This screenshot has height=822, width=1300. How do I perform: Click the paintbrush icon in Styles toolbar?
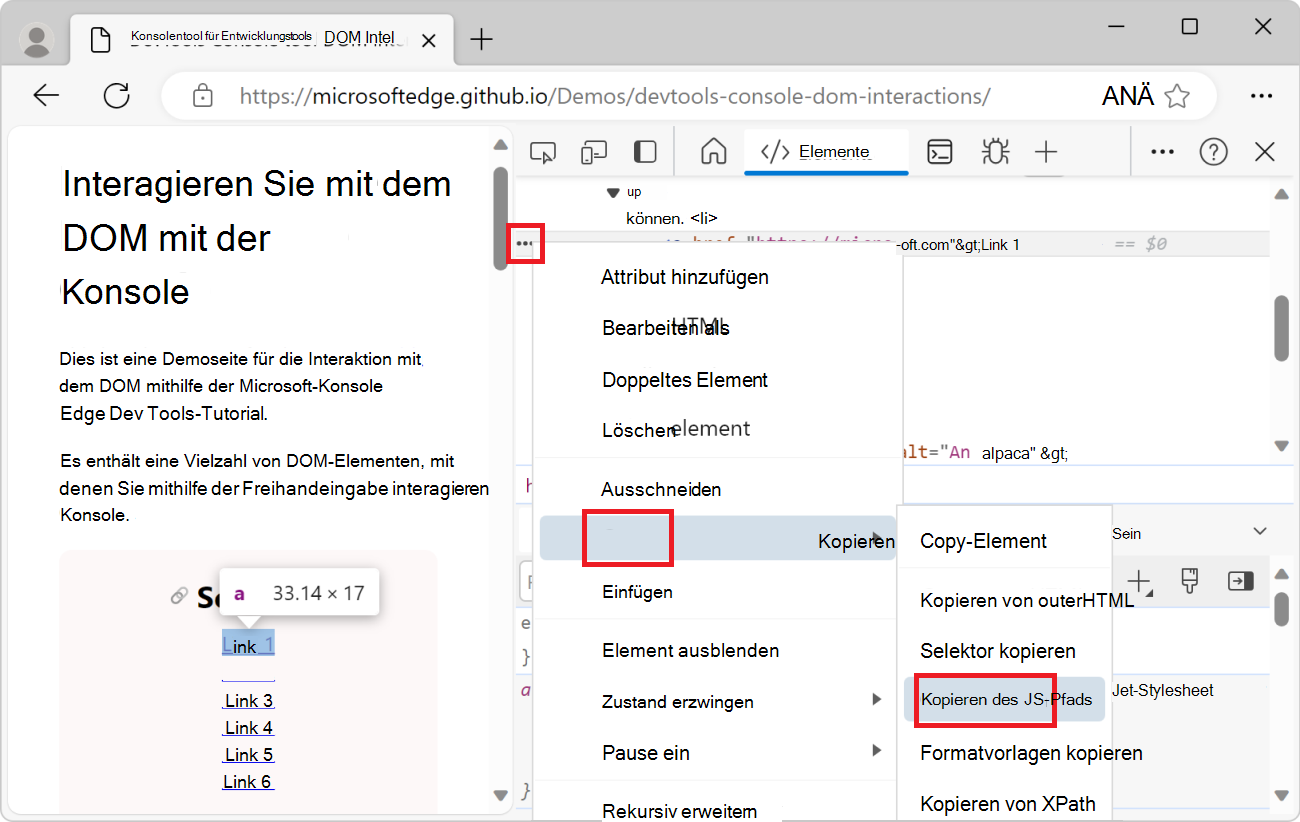pyautogui.click(x=1189, y=581)
